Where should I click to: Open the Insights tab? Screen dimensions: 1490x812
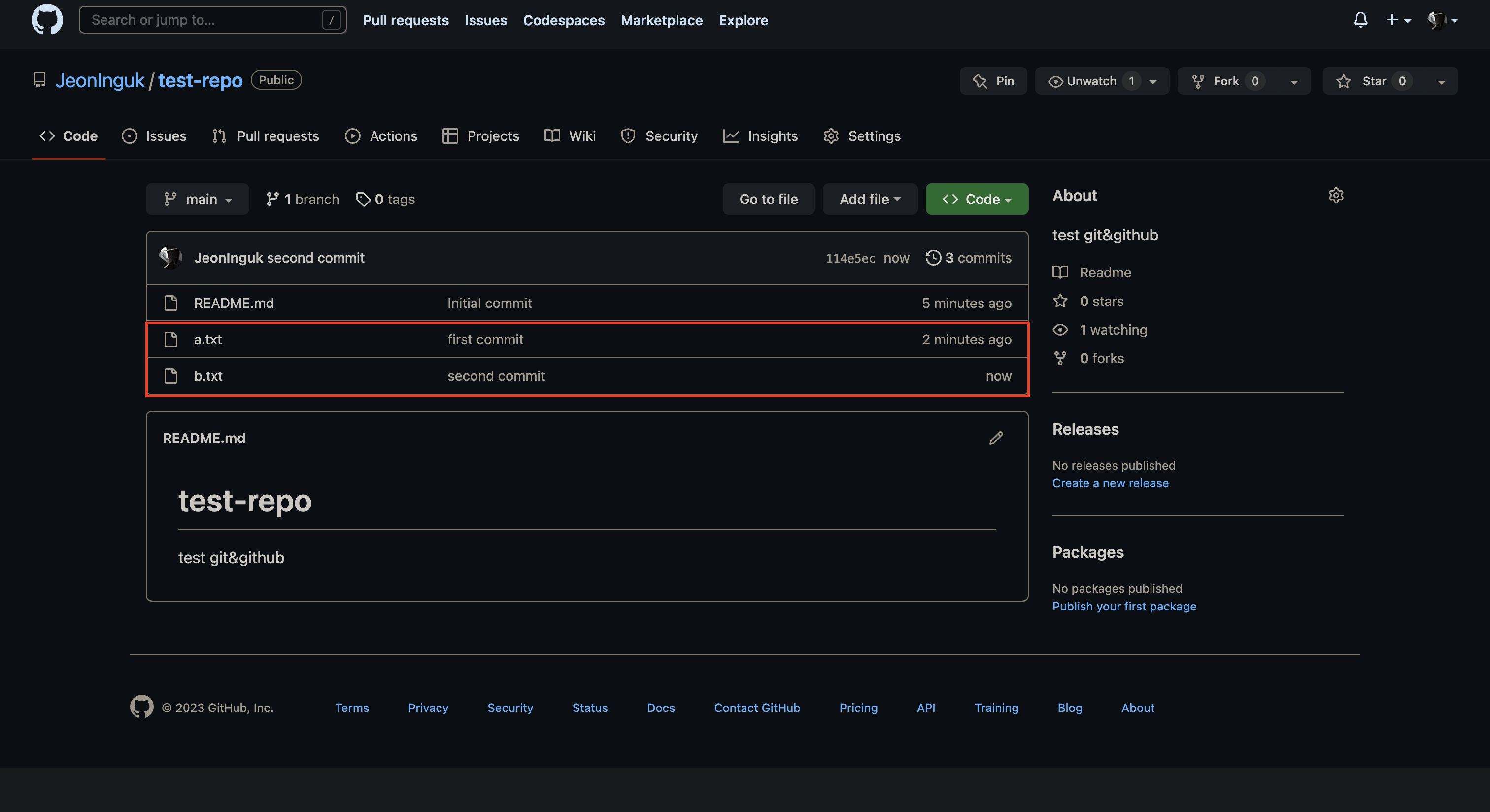point(760,136)
